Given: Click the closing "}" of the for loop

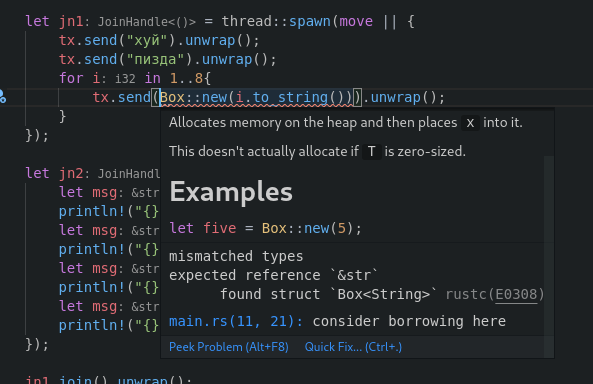Looking at the screenshot, I should pyautogui.click(x=63, y=116).
